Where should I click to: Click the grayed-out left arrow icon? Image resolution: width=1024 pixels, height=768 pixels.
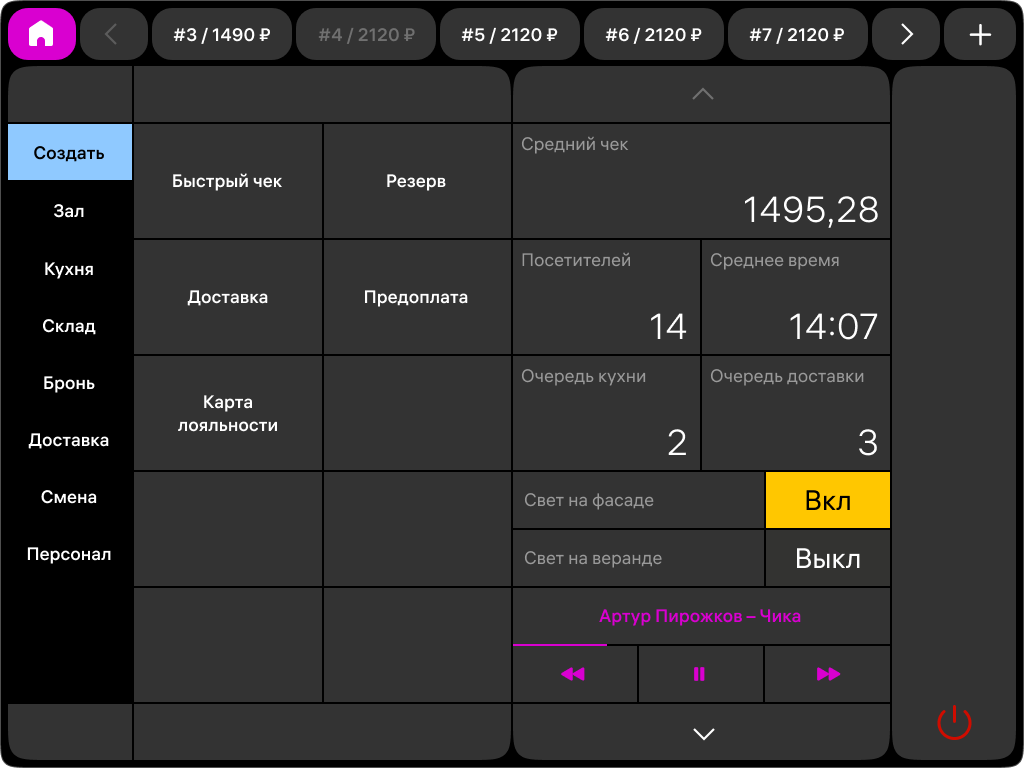113,33
